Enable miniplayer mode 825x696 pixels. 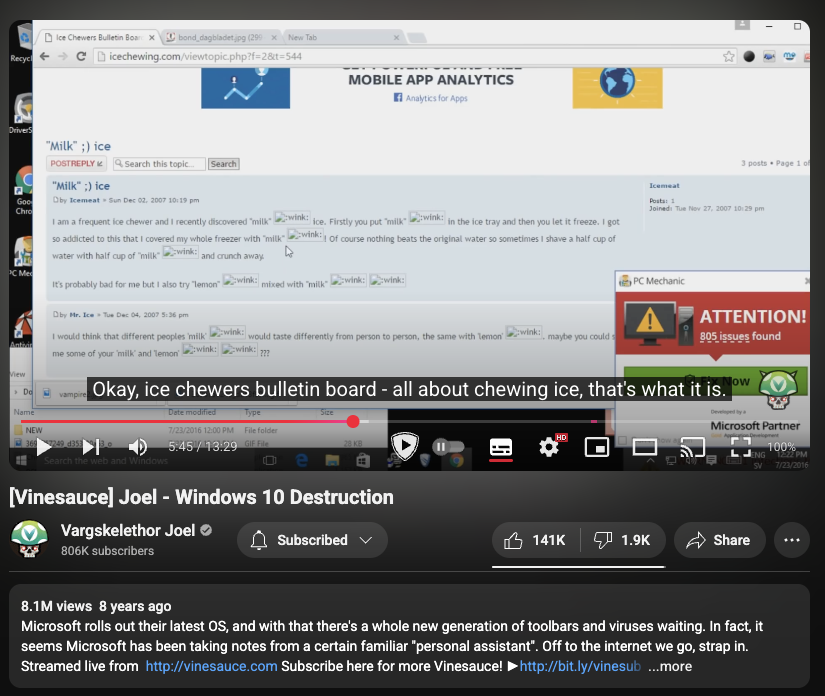(597, 447)
